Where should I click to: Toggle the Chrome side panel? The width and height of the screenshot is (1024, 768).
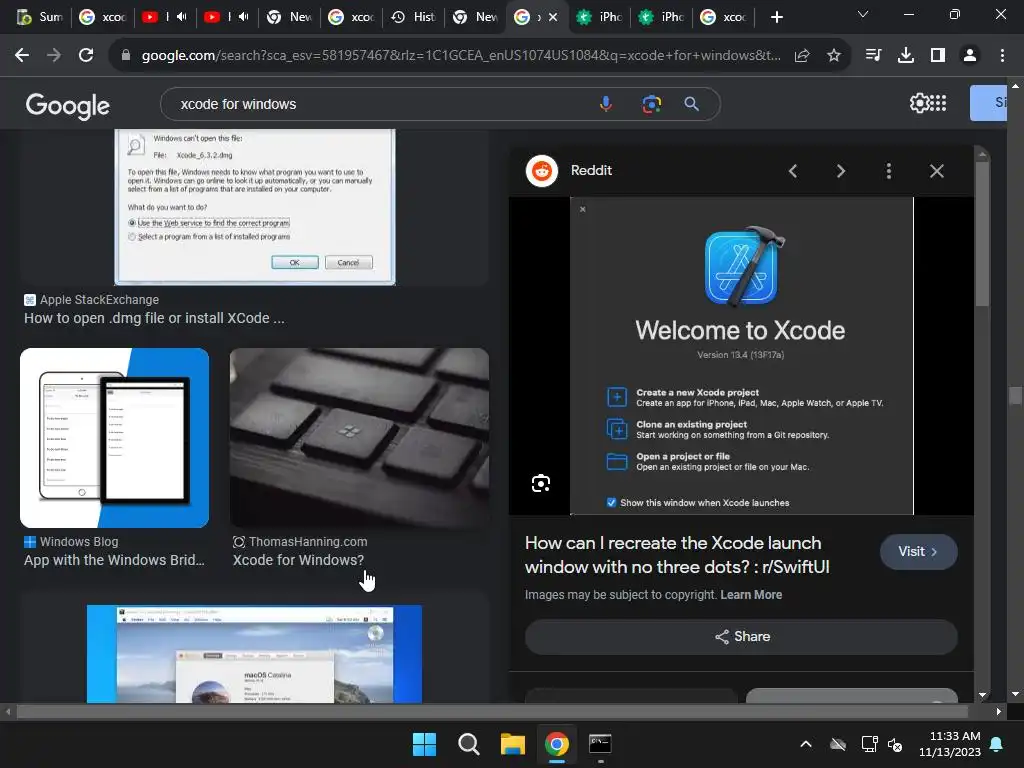click(x=938, y=56)
